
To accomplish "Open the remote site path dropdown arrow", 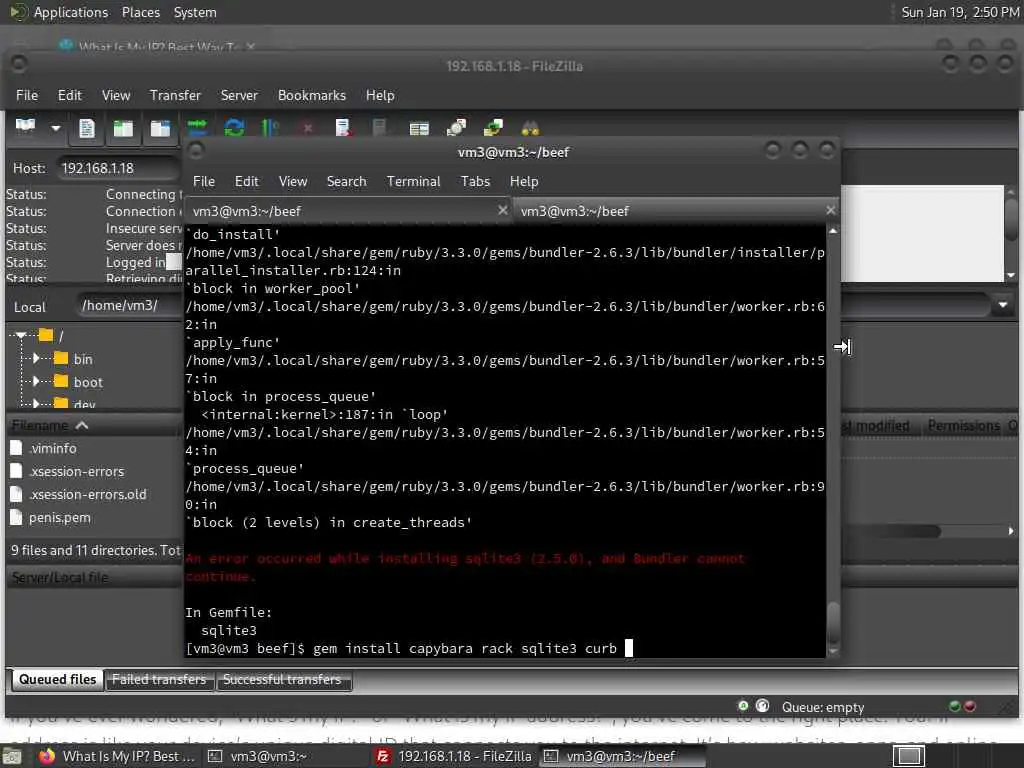I will tap(1002, 305).
